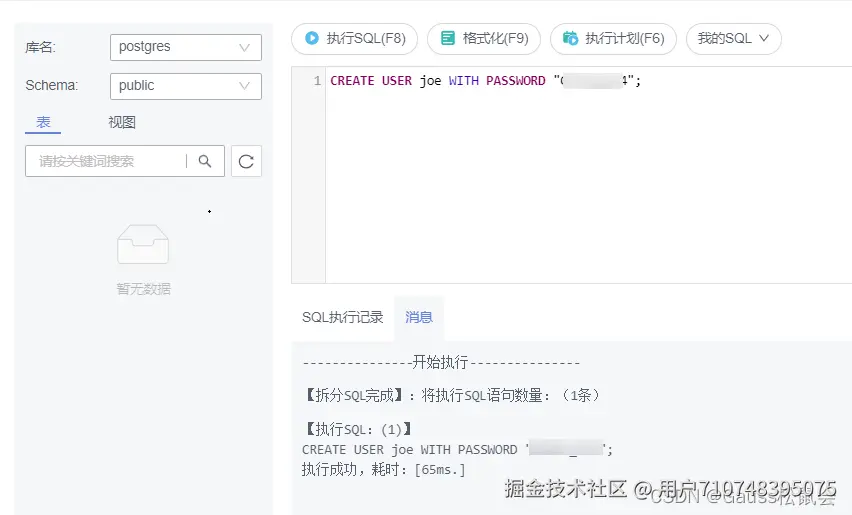Click the 开始执行 separator line text
The height and width of the screenshot is (515, 852).
pos(441,362)
